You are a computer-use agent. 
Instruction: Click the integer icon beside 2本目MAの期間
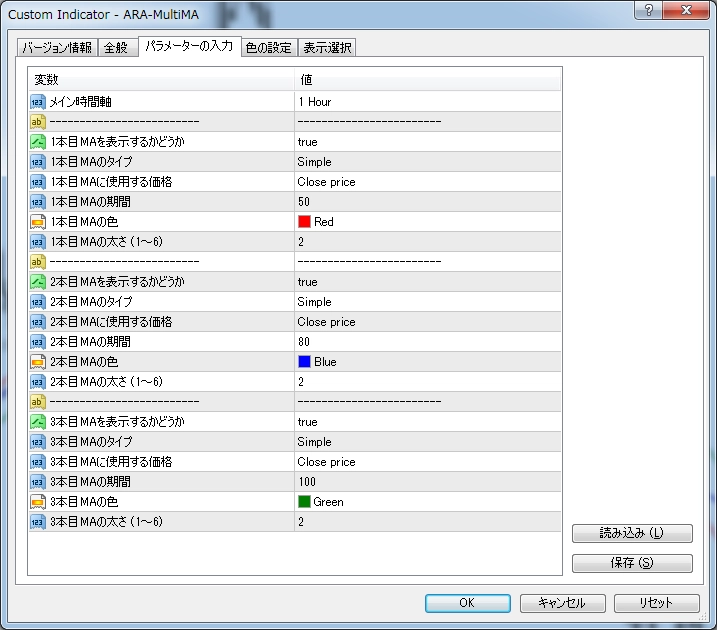pos(38,342)
